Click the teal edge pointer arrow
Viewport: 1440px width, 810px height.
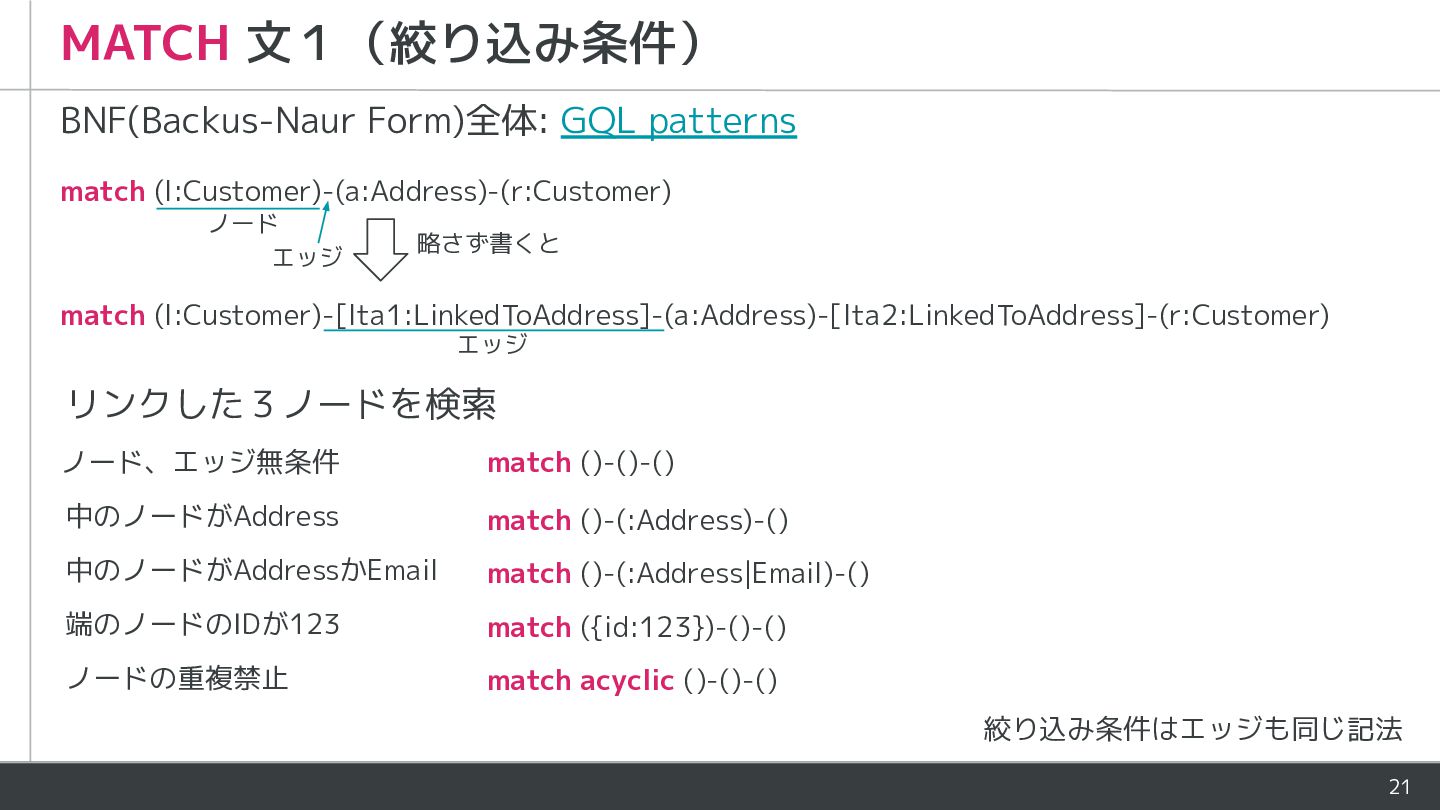click(323, 221)
